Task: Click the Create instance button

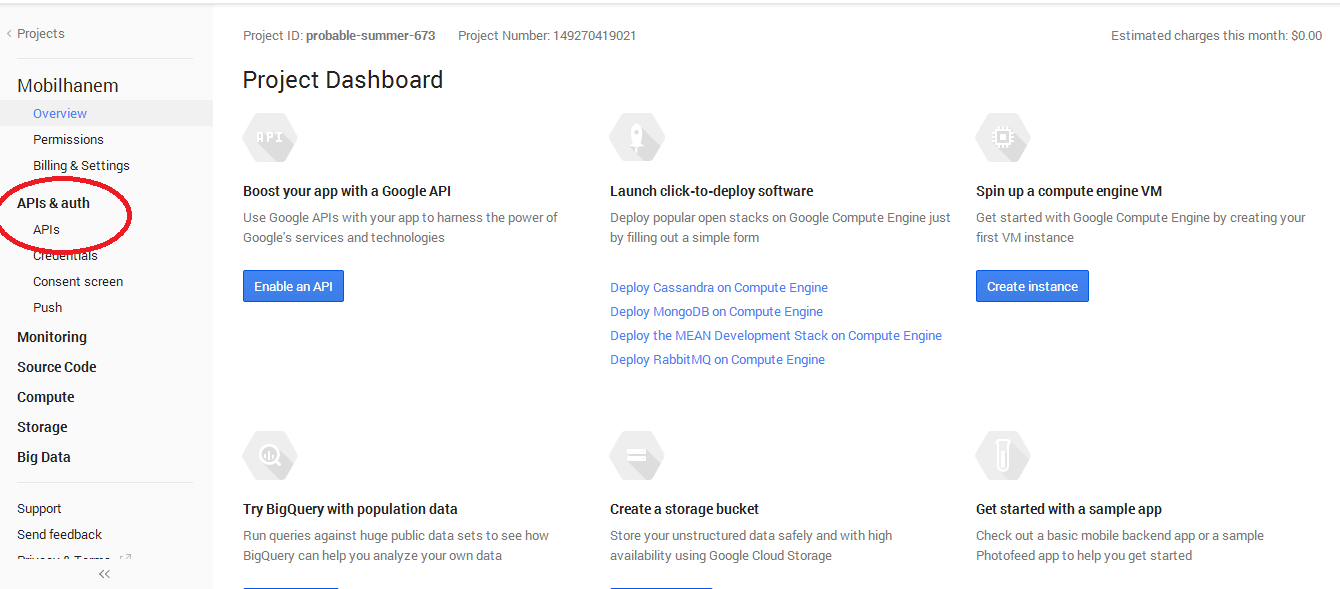Action: click(1032, 286)
